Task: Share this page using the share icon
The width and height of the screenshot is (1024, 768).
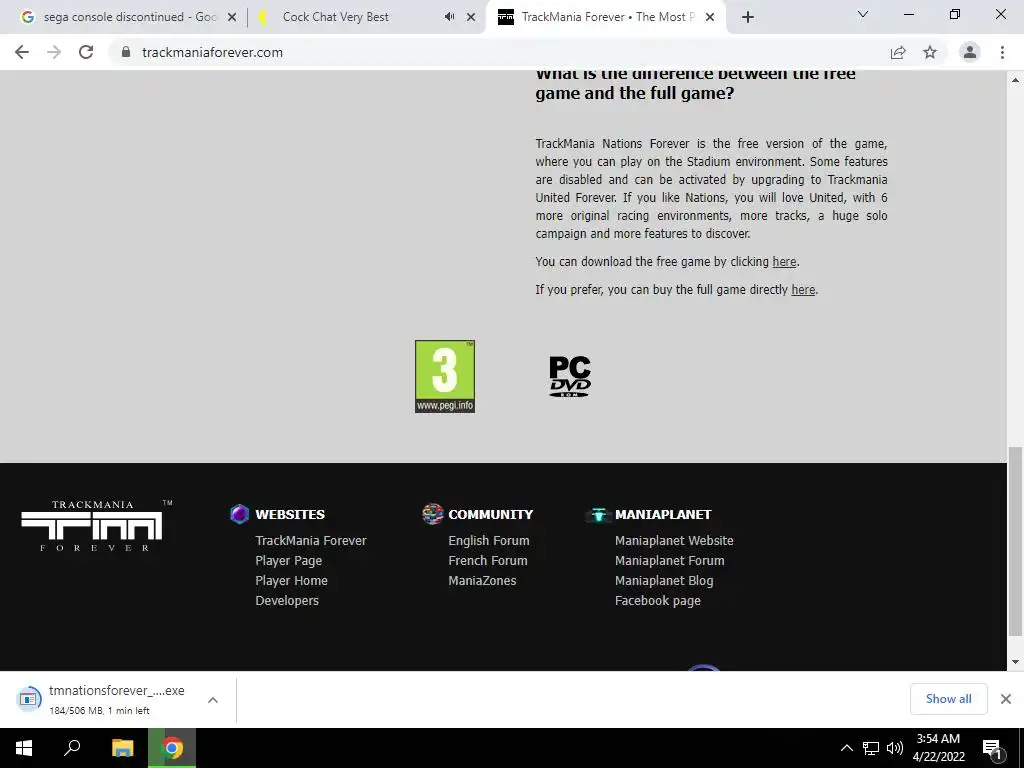Action: pyautogui.click(x=898, y=52)
